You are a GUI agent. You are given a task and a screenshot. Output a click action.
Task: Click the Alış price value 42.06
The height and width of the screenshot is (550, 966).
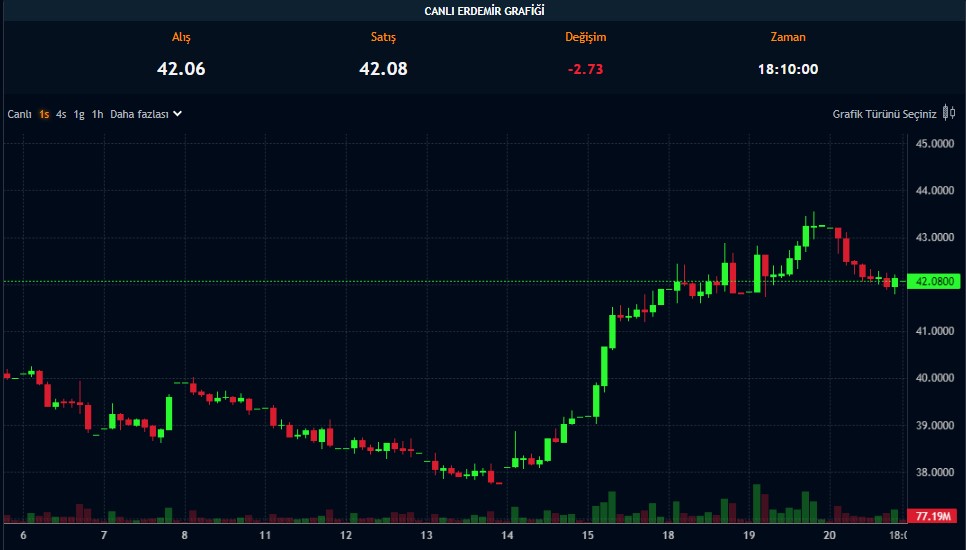click(x=181, y=69)
